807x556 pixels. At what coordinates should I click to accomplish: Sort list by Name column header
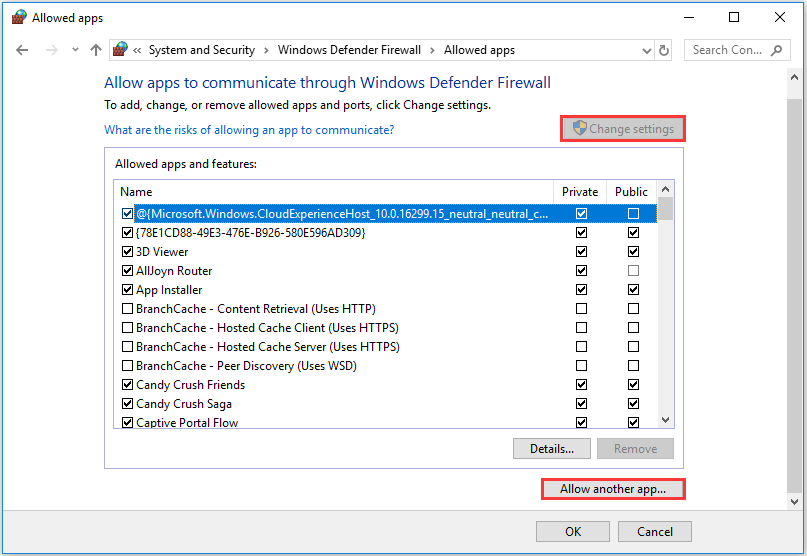click(334, 192)
